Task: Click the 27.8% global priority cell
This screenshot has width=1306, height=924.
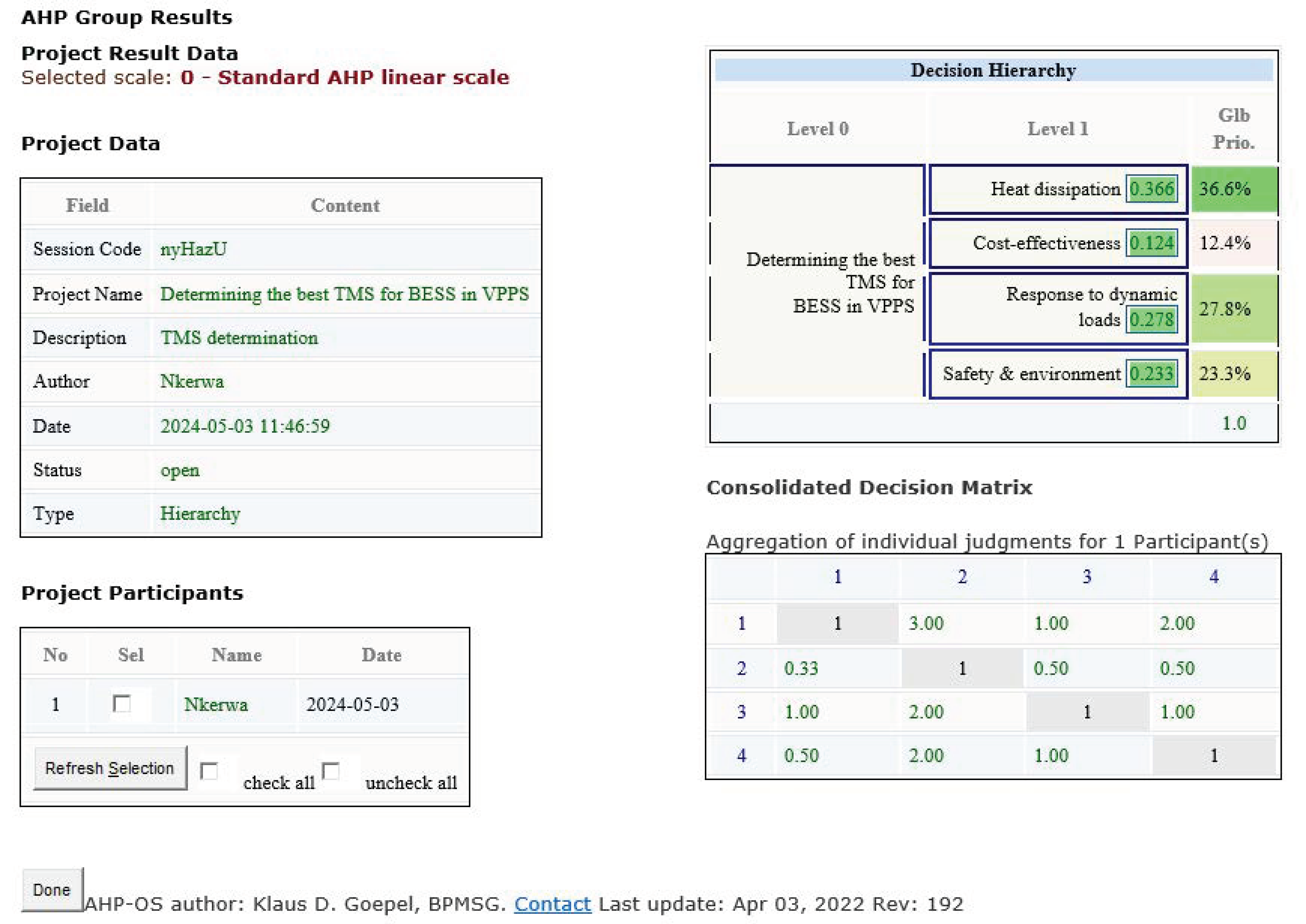Action: [1233, 309]
